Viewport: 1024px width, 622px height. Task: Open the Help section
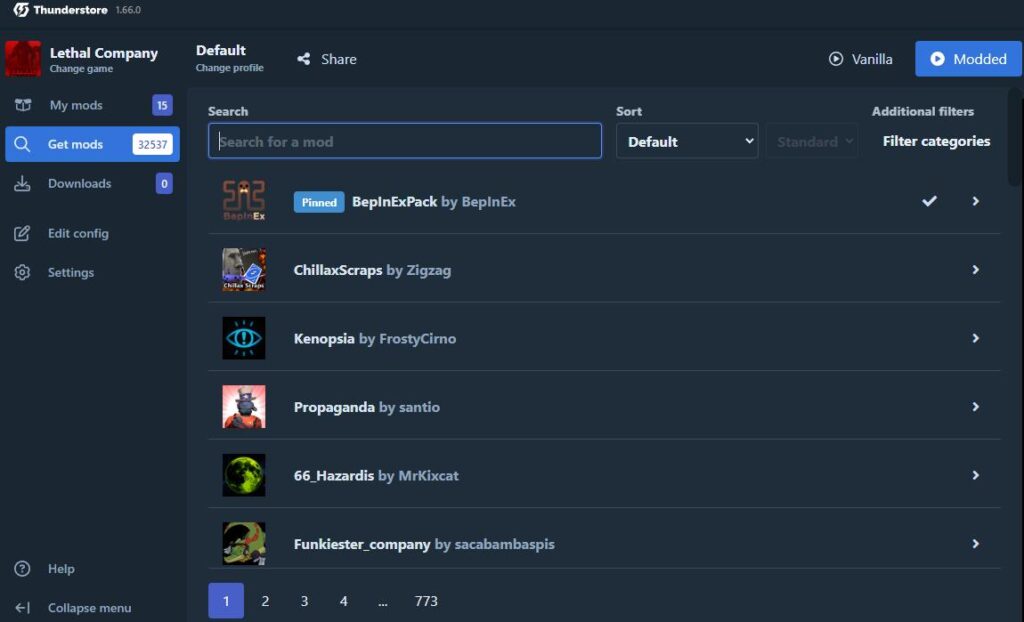point(60,568)
